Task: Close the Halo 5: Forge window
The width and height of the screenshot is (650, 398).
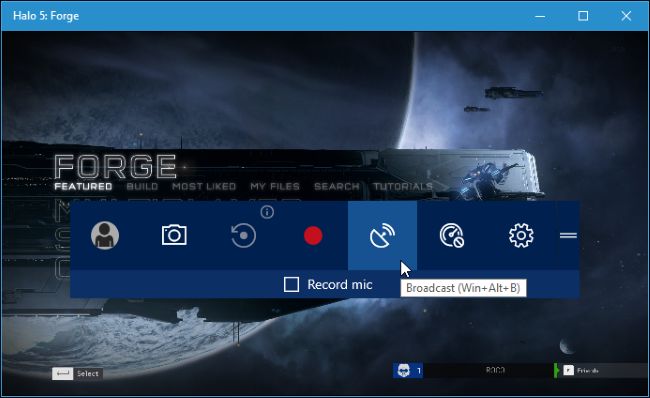Action: point(626,16)
